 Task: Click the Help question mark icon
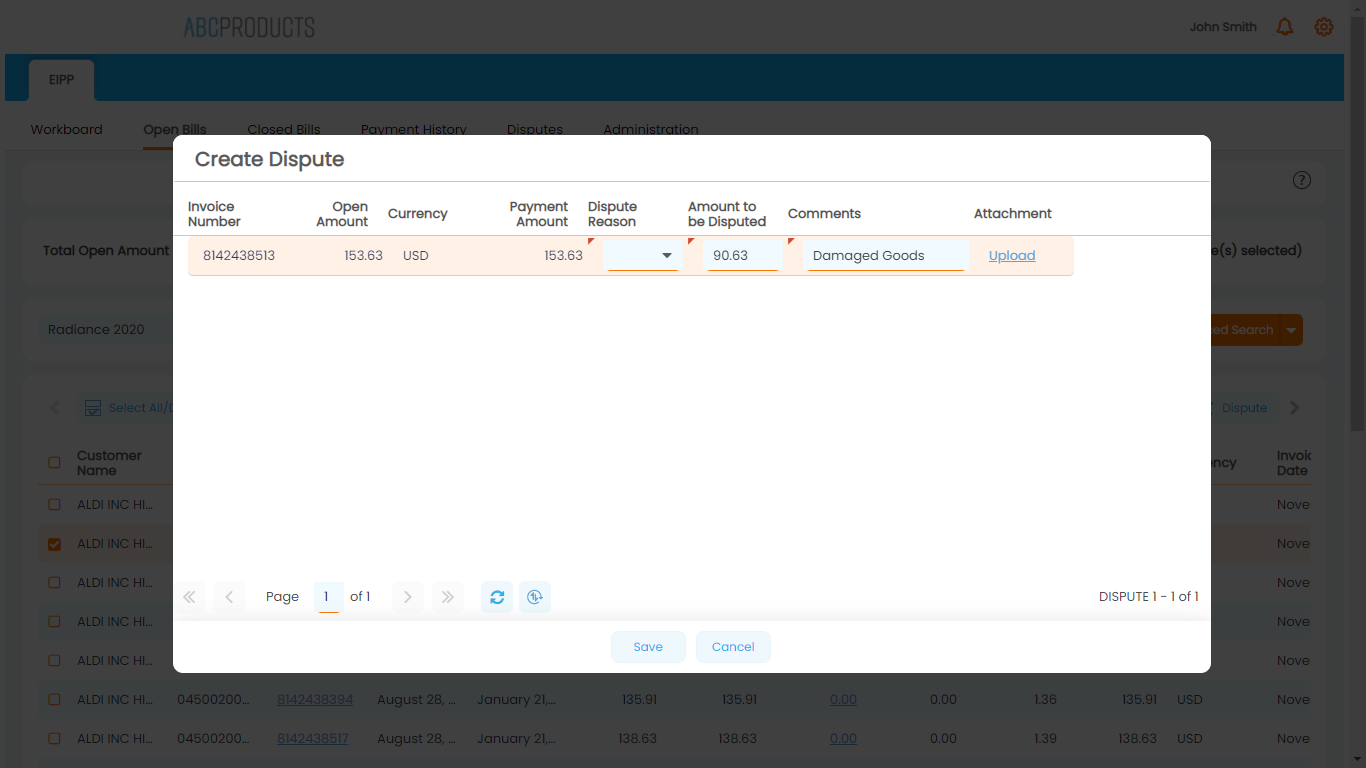coord(1301,179)
